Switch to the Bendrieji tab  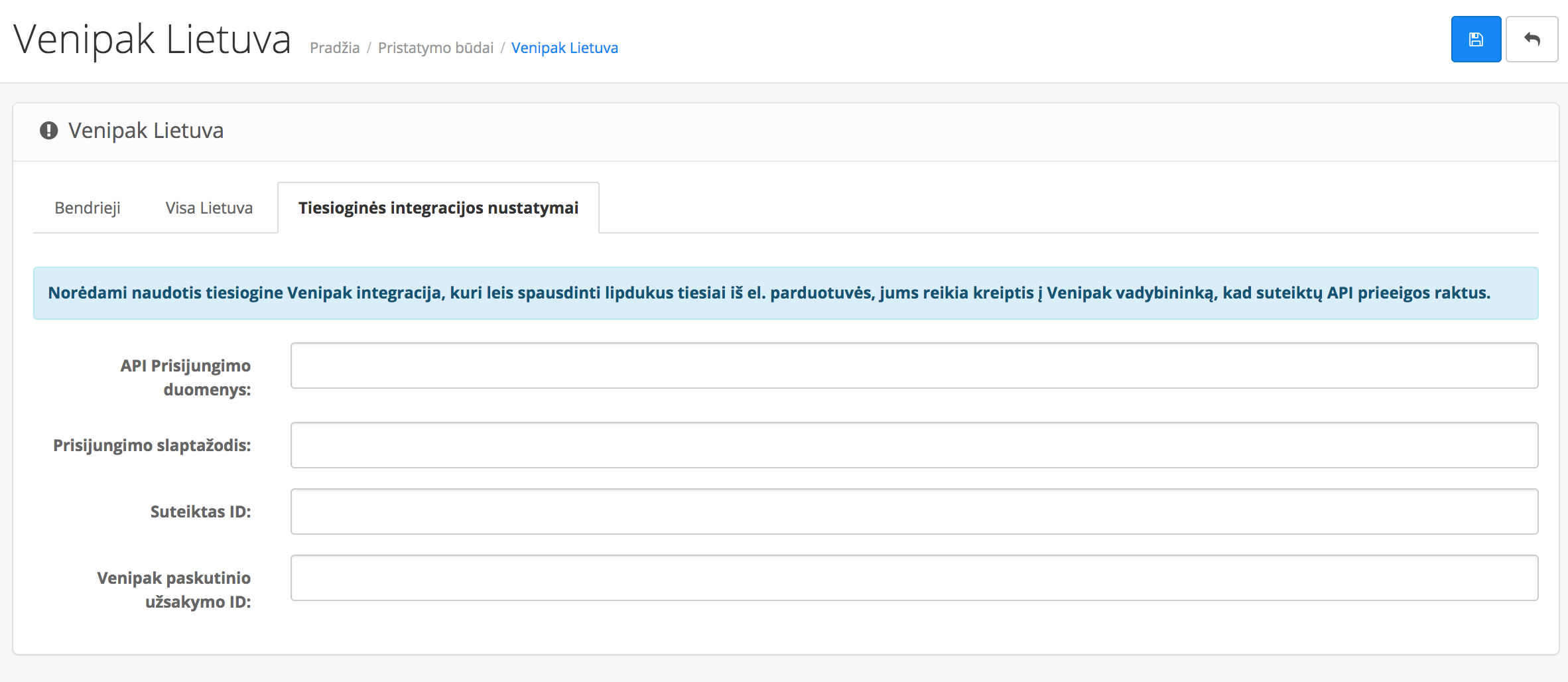[x=88, y=208]
